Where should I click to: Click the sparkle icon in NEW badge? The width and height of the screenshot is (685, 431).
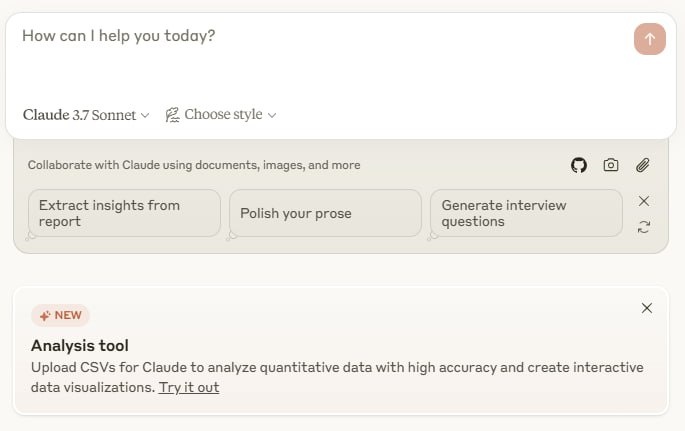point(45,316)
